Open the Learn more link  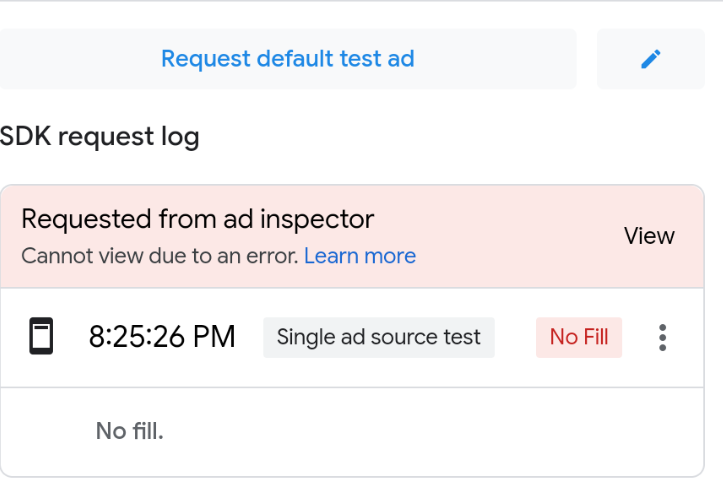point(360,256)
